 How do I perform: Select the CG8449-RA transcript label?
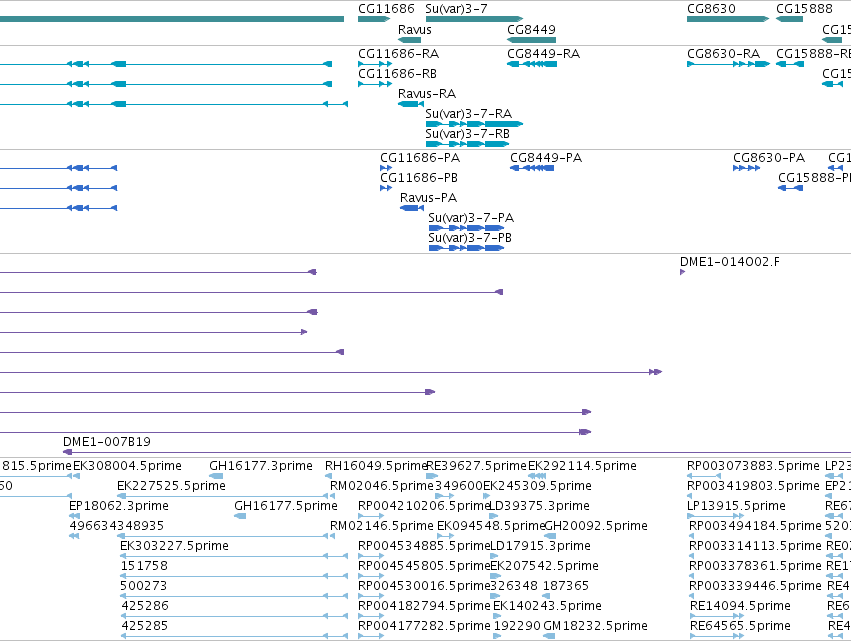click(543, 54)
